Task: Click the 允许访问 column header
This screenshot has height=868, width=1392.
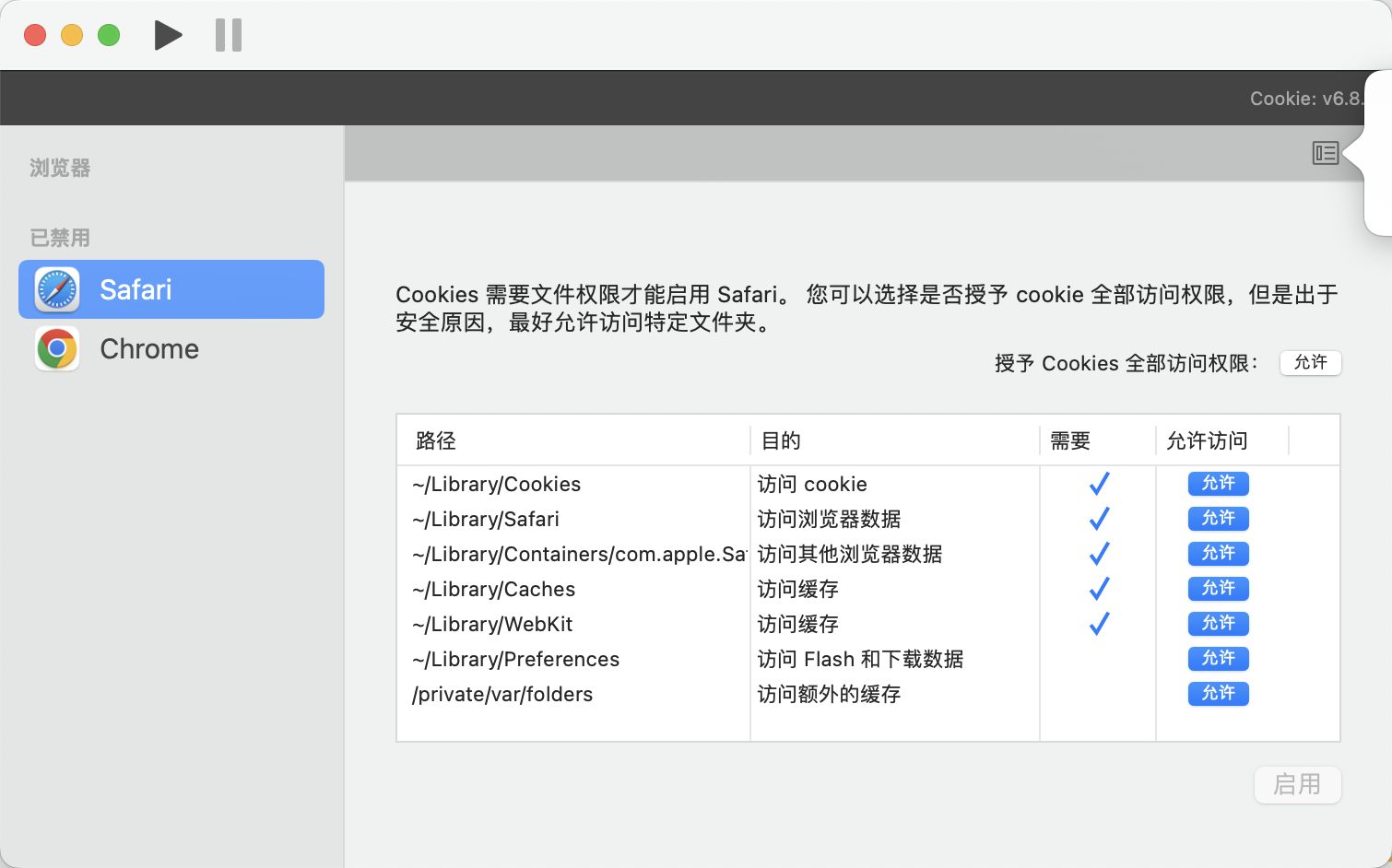Action: pos(1222,440)
